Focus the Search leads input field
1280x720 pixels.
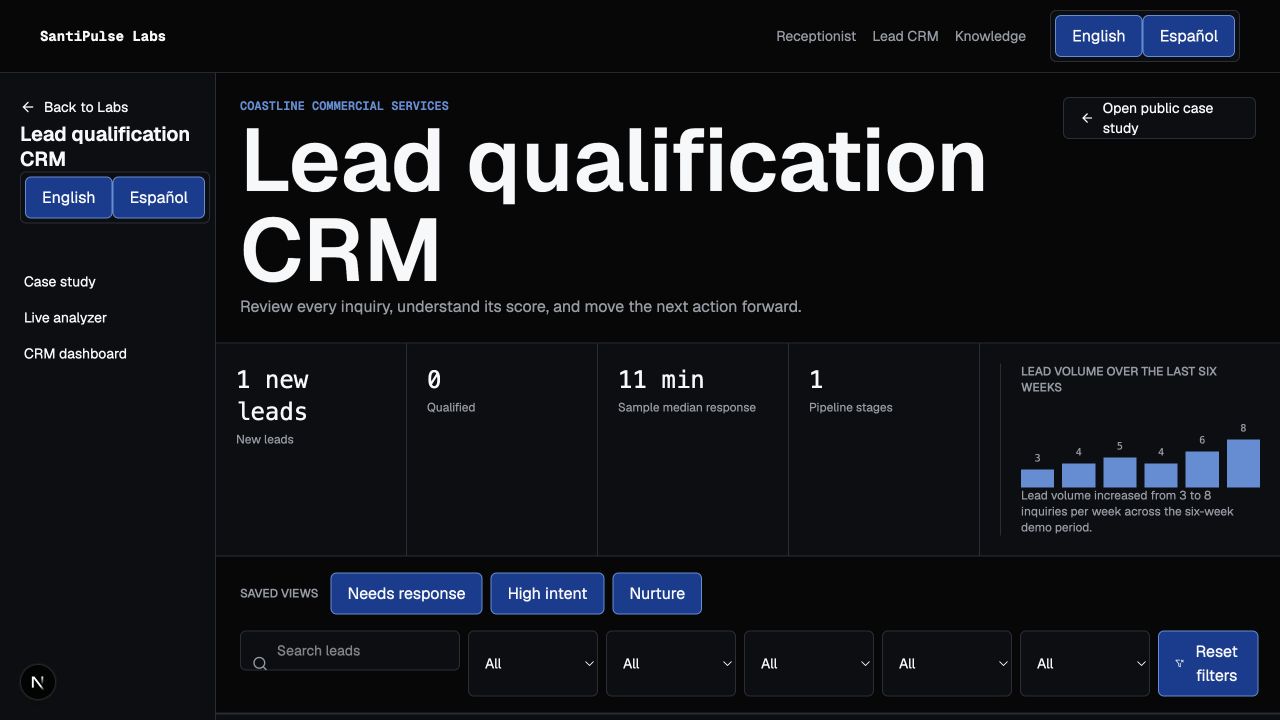(x=350, y=651)
